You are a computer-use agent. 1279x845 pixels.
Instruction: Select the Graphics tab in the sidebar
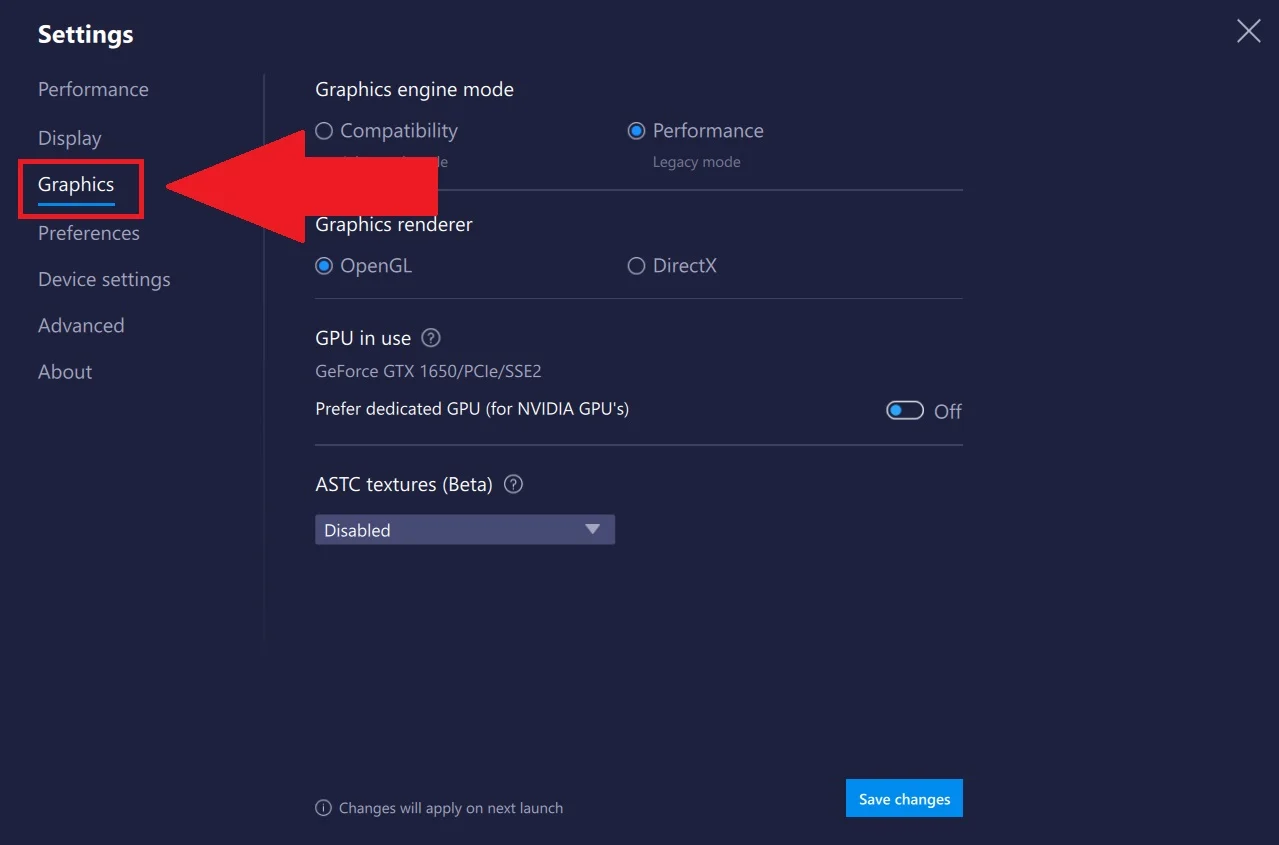tap(75, 184)
